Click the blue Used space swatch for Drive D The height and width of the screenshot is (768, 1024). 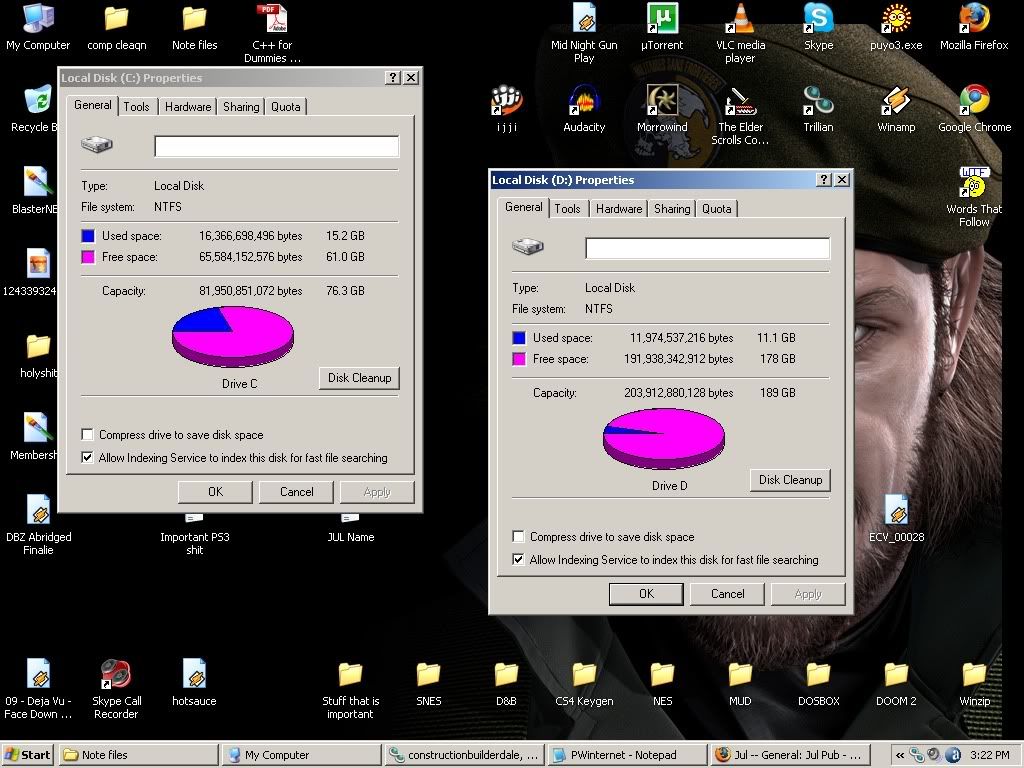519,338
